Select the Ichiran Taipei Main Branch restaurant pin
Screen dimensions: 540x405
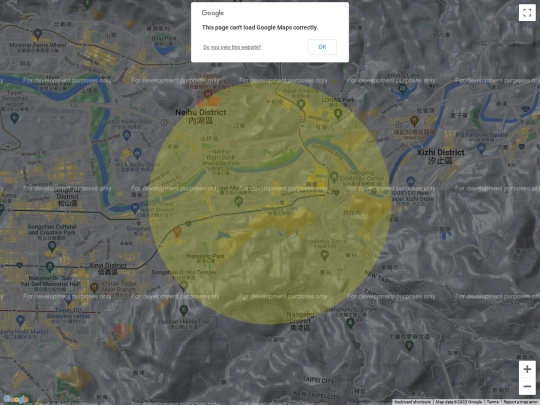(94, 287)
